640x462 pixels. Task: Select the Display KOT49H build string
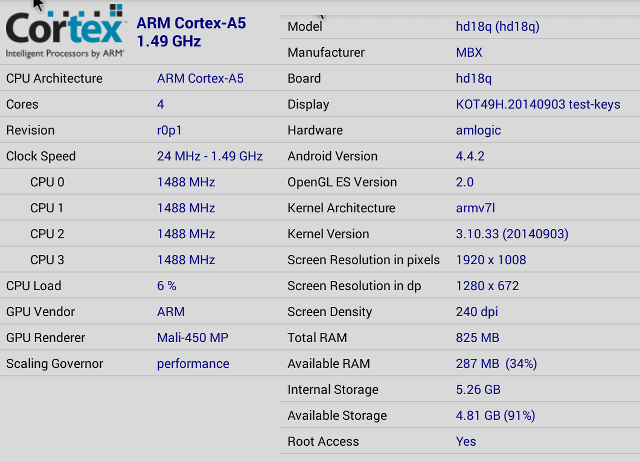538,104
